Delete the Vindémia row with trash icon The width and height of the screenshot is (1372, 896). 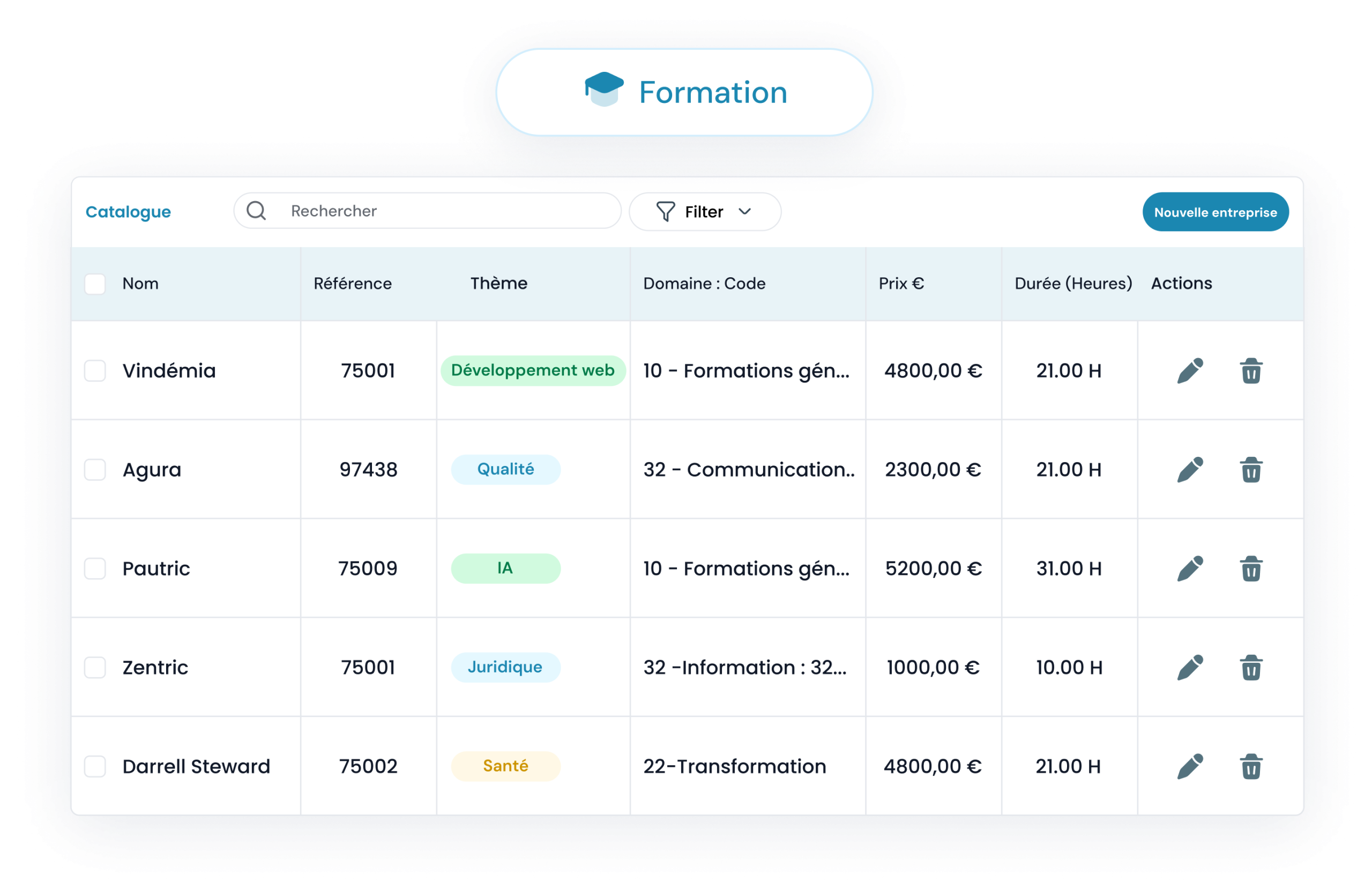pos(1250,371)
